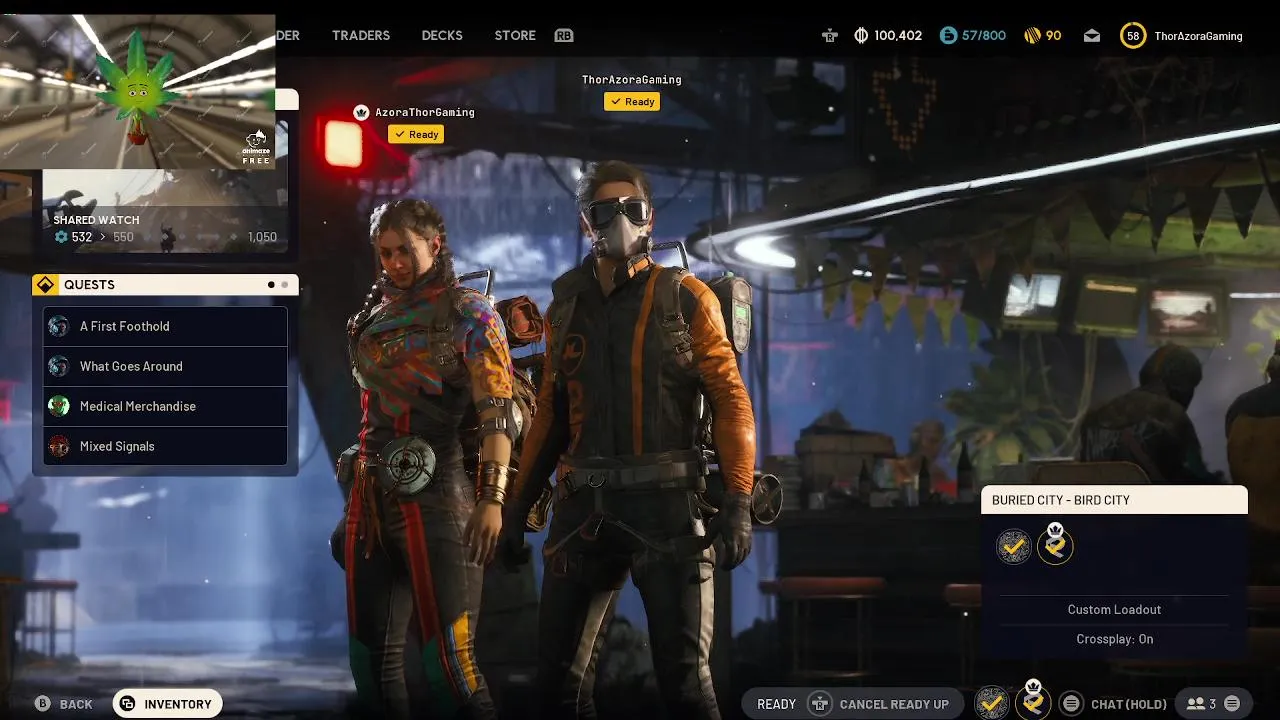The height and width of the screenshot is (720, 1280).
Task: Click Cancel Ready Up button
Action: tap(894, 704)
